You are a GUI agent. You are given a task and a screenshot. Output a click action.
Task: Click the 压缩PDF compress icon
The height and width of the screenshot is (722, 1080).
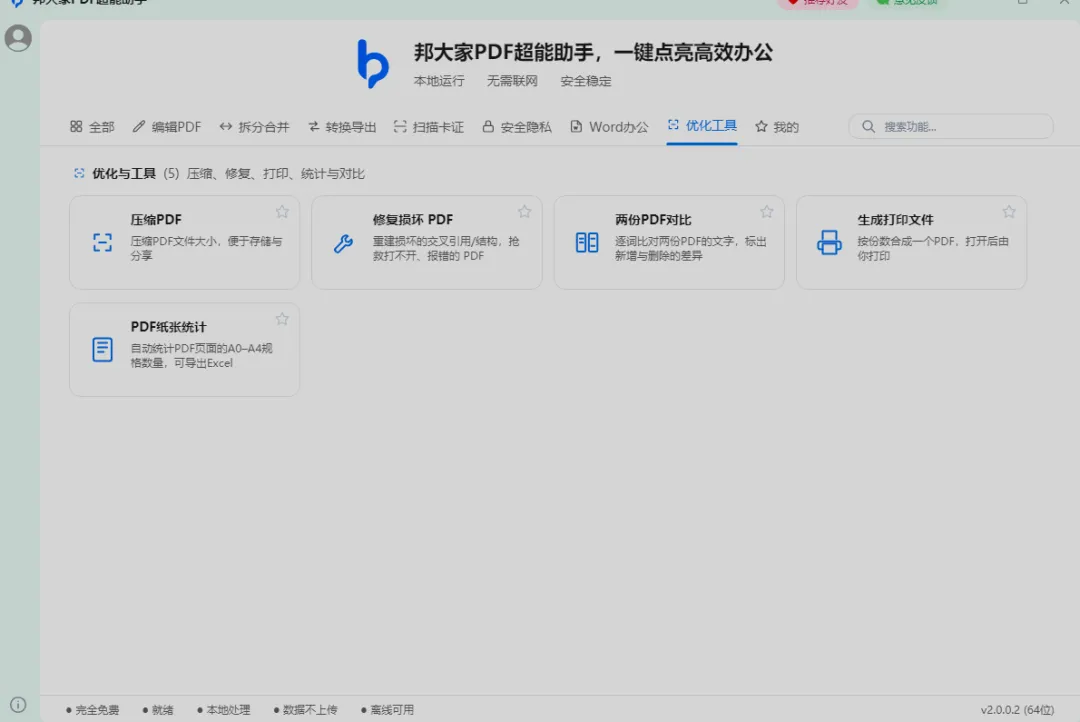103,243
